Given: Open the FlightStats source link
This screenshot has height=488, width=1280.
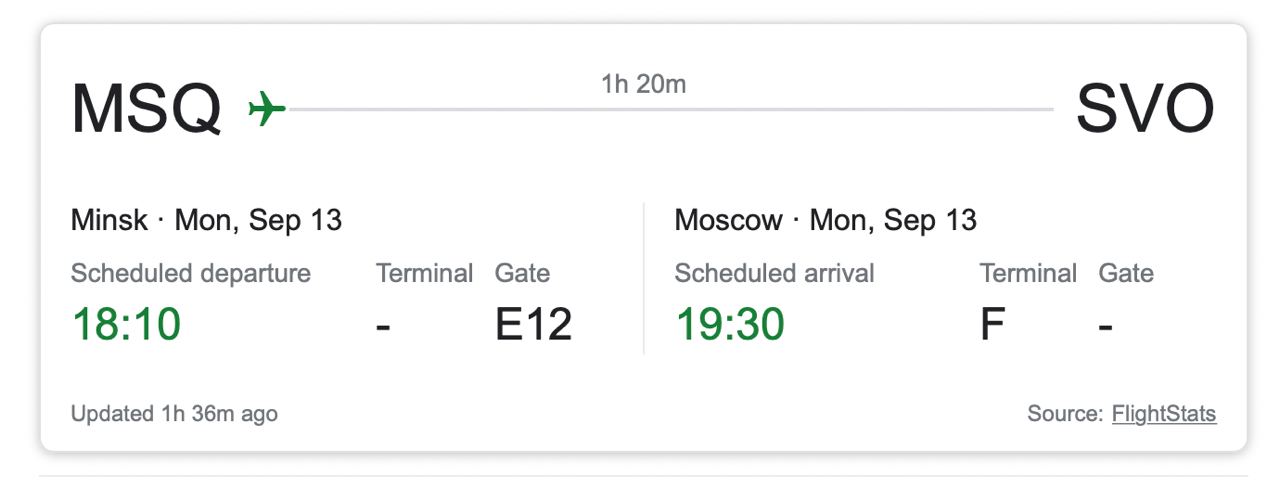Looking at the screenshot, I should pyautogui.click(x=1163, y=414).
